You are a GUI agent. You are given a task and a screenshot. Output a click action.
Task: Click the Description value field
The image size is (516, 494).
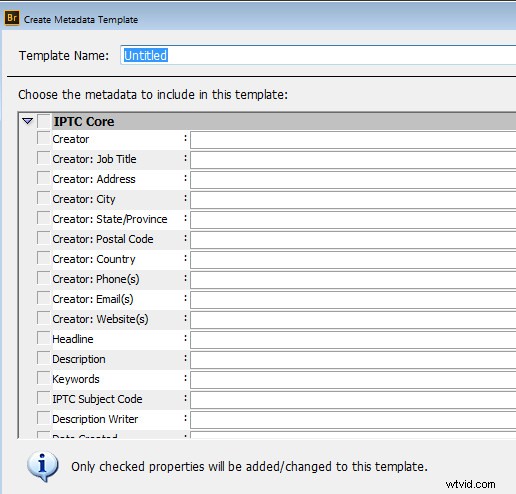[353, 360]
